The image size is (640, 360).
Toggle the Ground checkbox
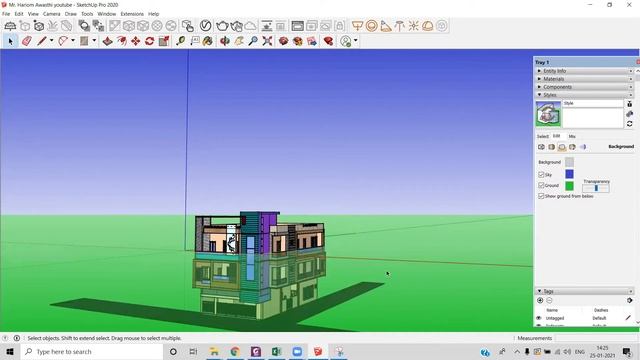541,185
